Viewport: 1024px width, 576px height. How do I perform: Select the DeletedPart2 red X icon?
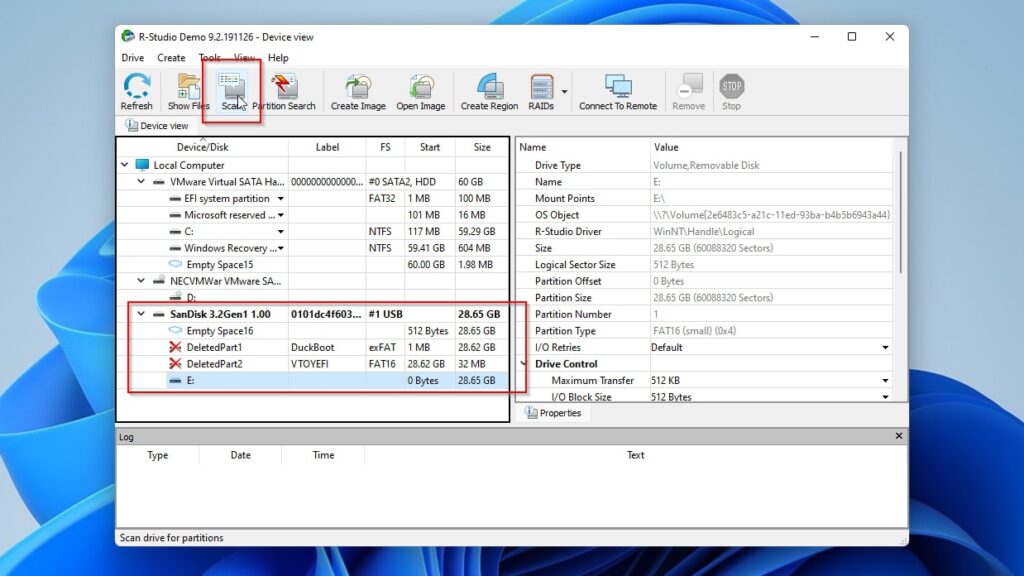[x=175, y=364]
